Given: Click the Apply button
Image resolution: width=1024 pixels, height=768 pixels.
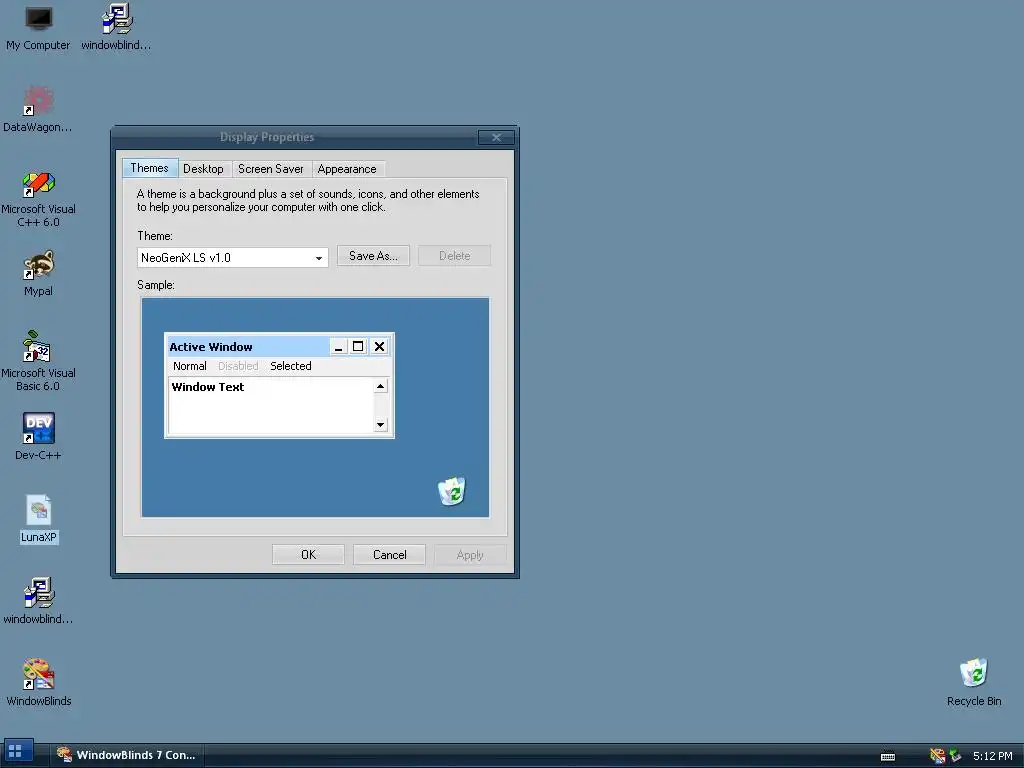Looking at the screenshot, I should pos(470,554).
